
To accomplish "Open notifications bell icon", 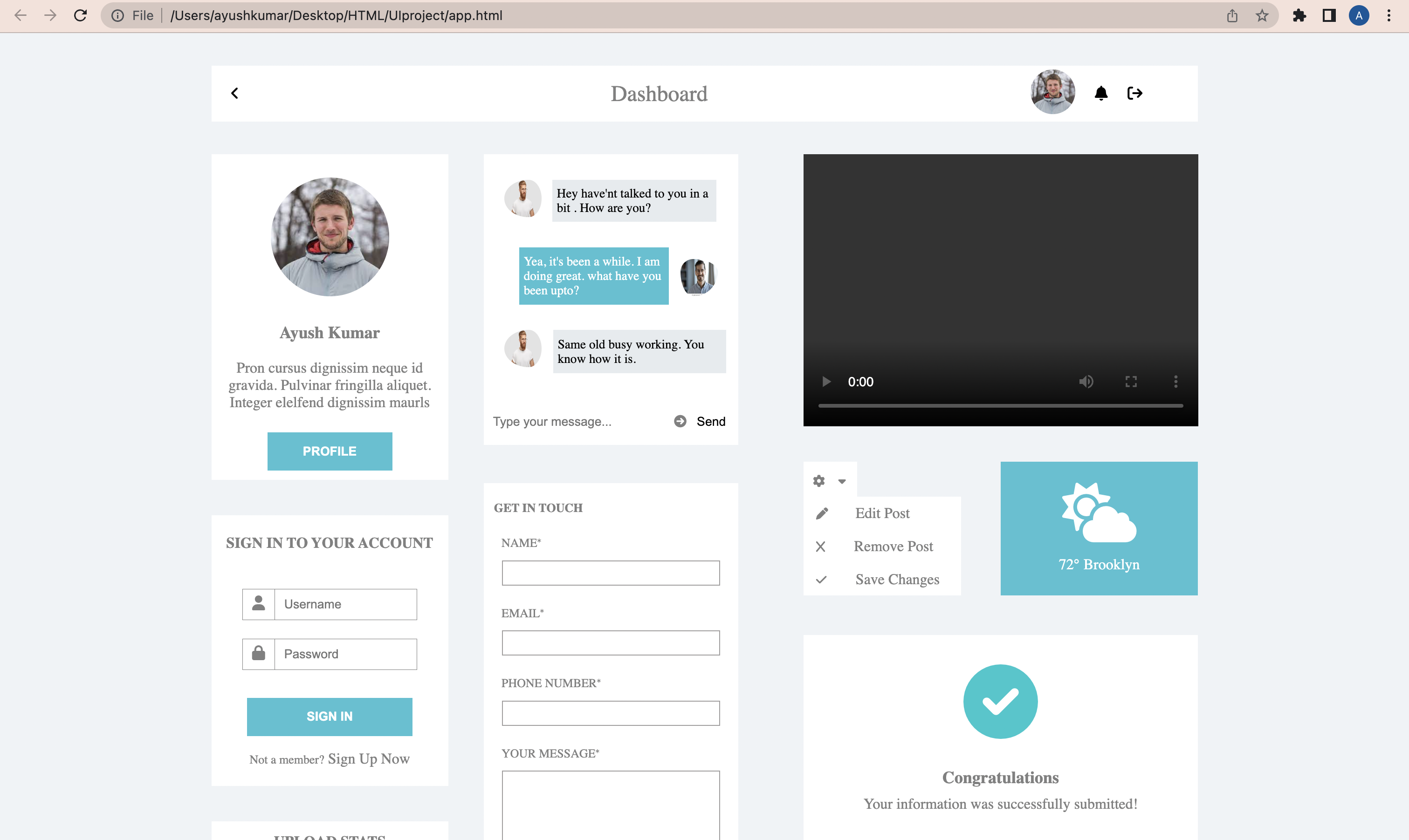I will [x=1101, y=93].
